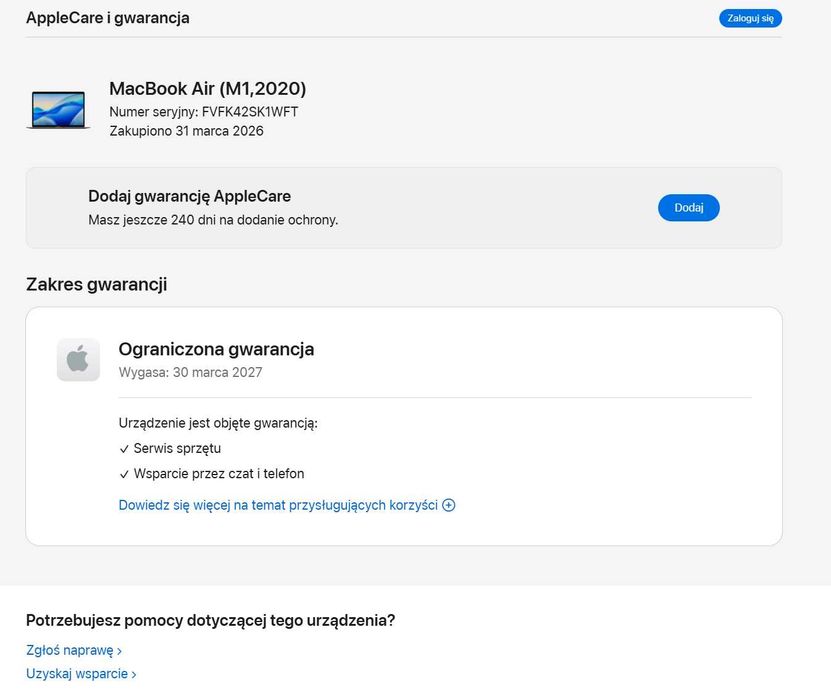Viewport: 831px width, 699px height.
Task: Open the MacBook Air device thumbnail
Action: pyautogui.click(x=58, y=110)
